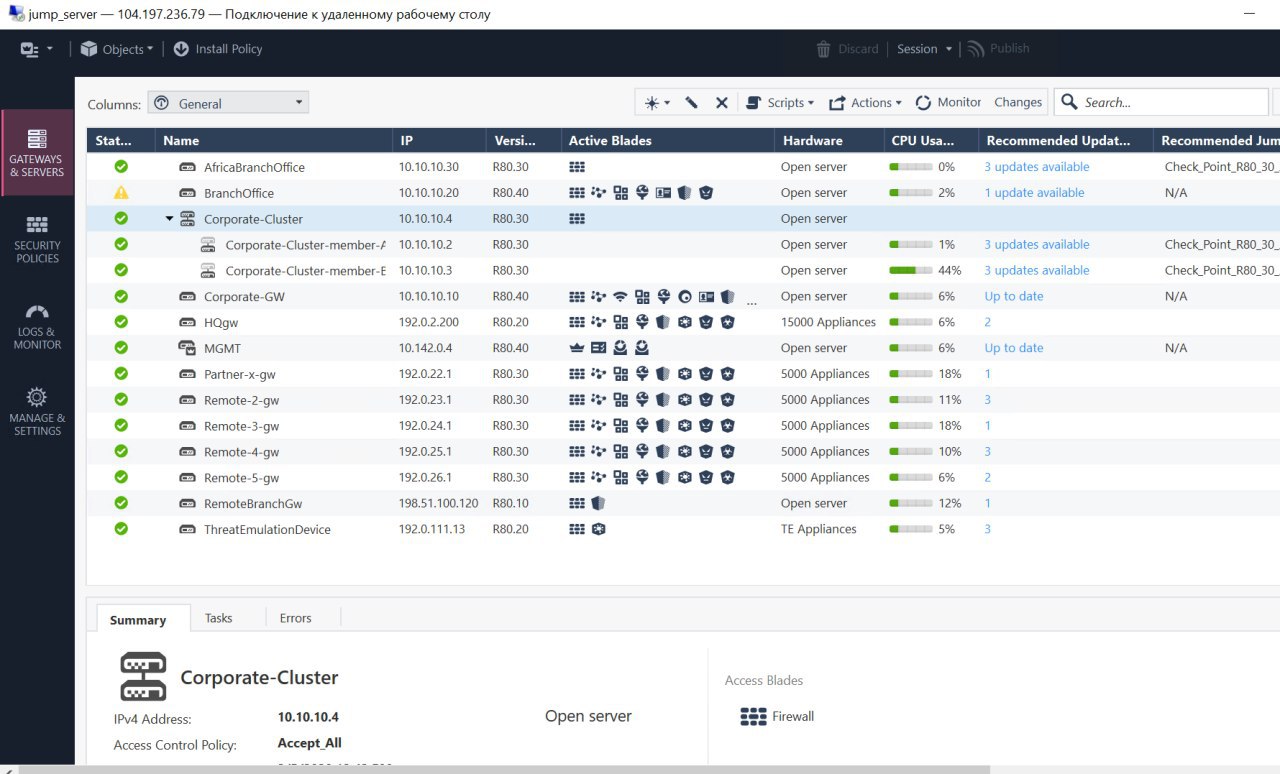Click Discard in the session toolbar
Viewport: 1280px width, 774px height.
[x=847, y=49]
